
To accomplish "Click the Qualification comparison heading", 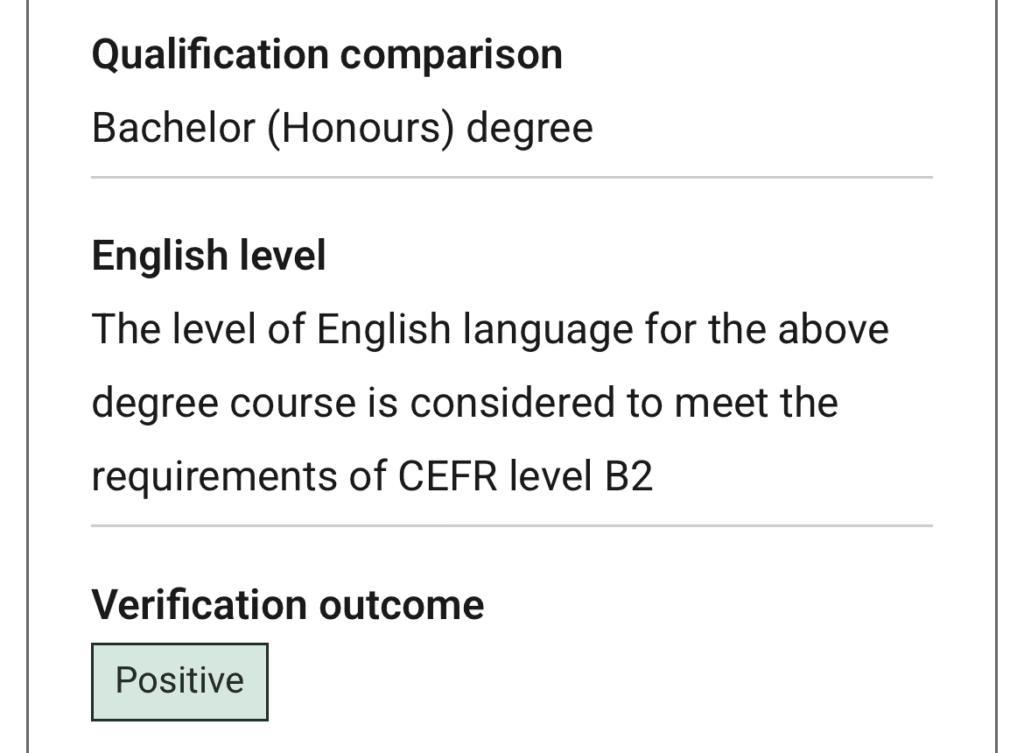I will tap(326, 54).
